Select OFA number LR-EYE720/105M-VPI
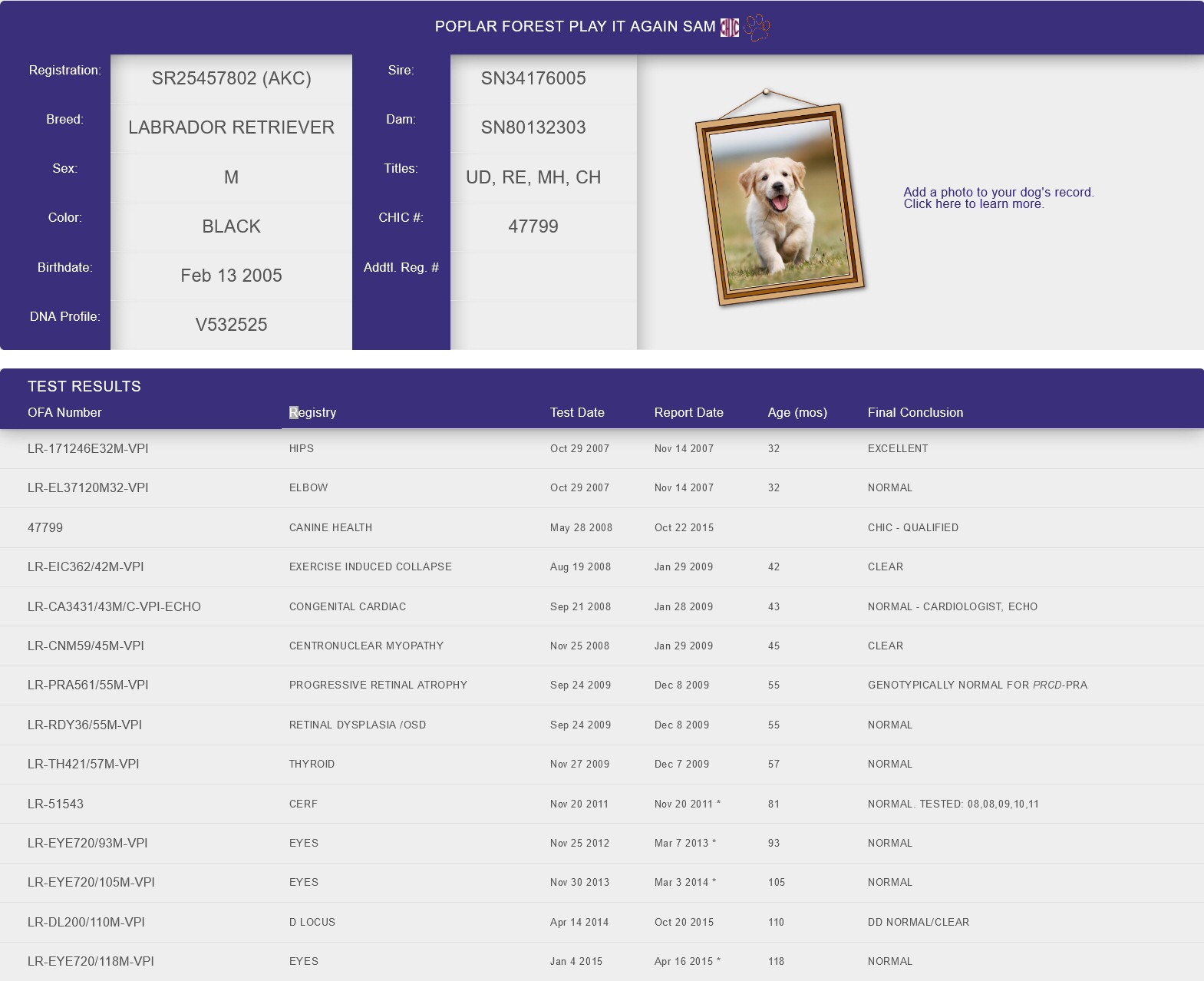Image resolution: width=1204 pixels, height=981 pixels. click(91, 882)
